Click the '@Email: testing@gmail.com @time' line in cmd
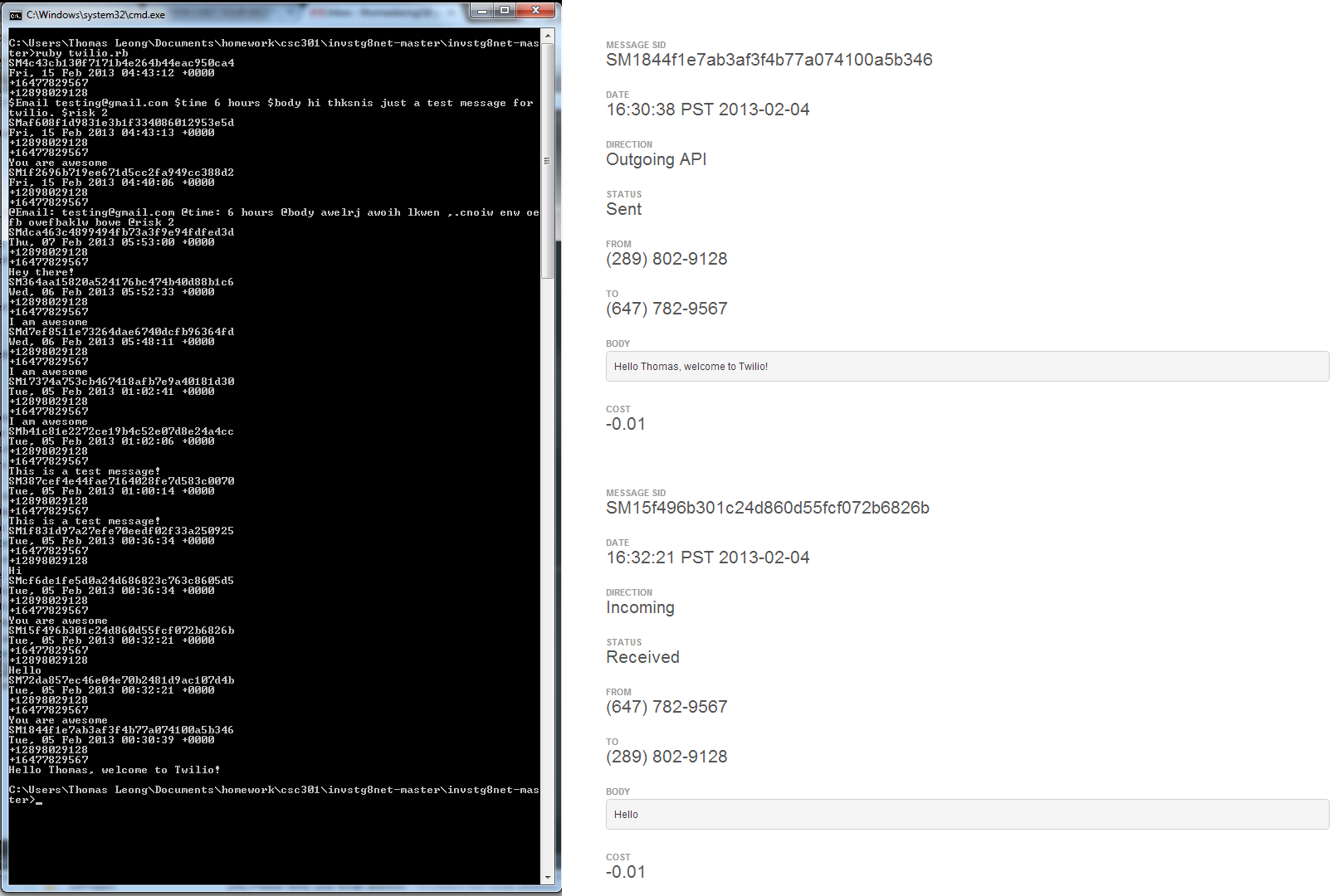Viewport: 1333px width, 896px height. (274, 212)
